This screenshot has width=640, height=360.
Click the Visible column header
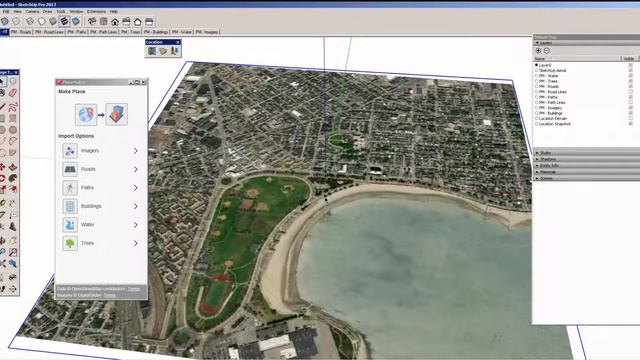click(x=629, y=59)
